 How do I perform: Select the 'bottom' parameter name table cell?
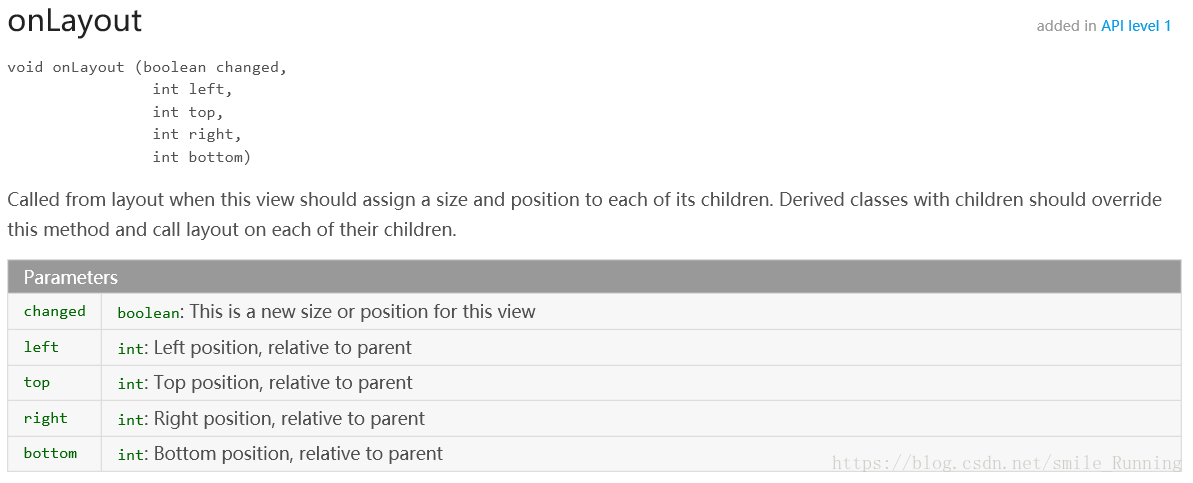pos(51,453)
